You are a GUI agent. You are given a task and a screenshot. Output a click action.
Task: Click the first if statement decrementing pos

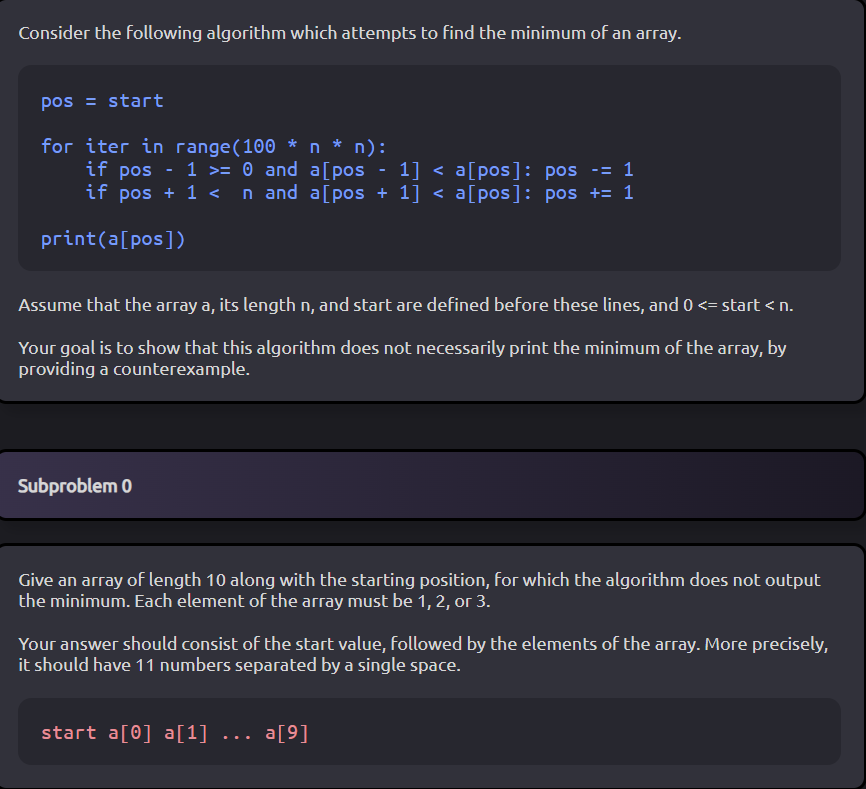click(360, 169)
